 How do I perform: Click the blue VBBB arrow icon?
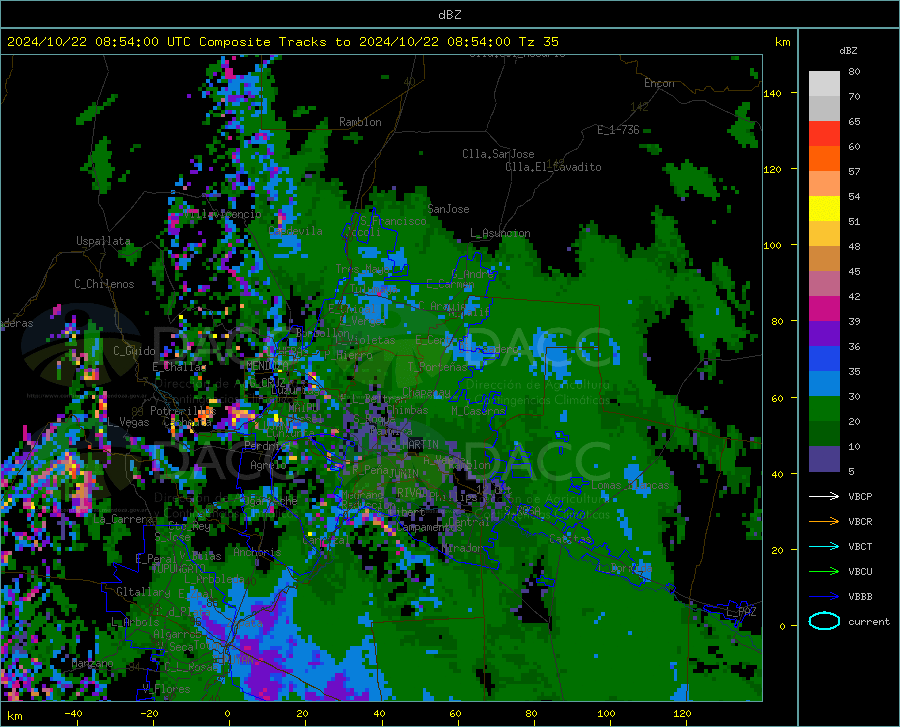tap(824, 597)
